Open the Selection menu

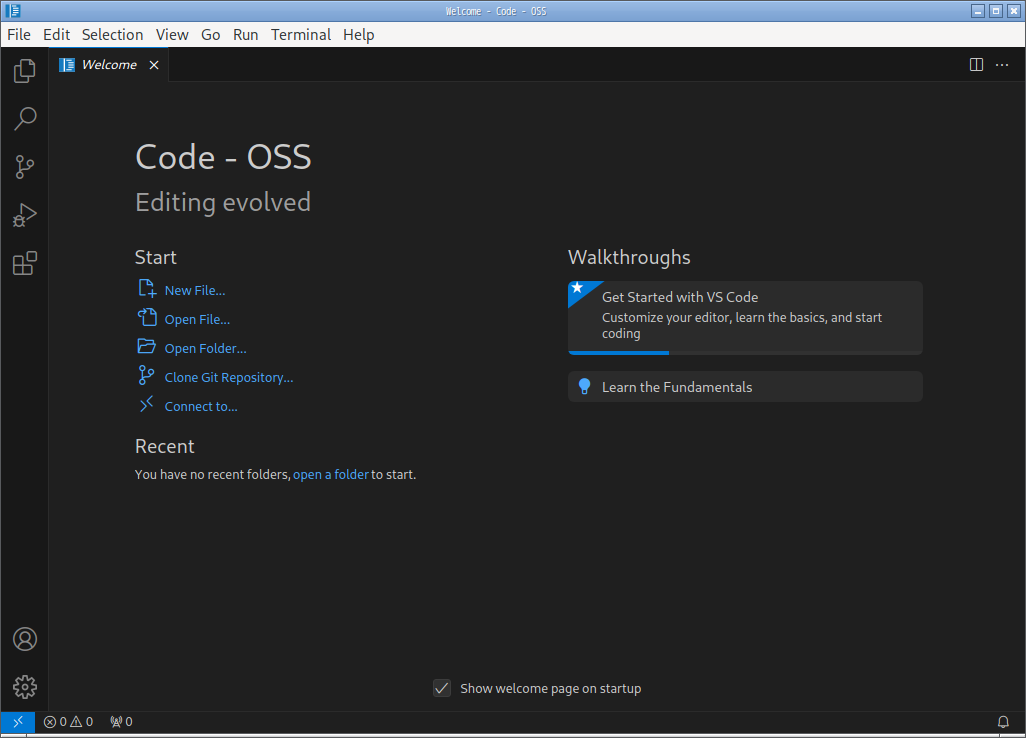coord(113,35)
